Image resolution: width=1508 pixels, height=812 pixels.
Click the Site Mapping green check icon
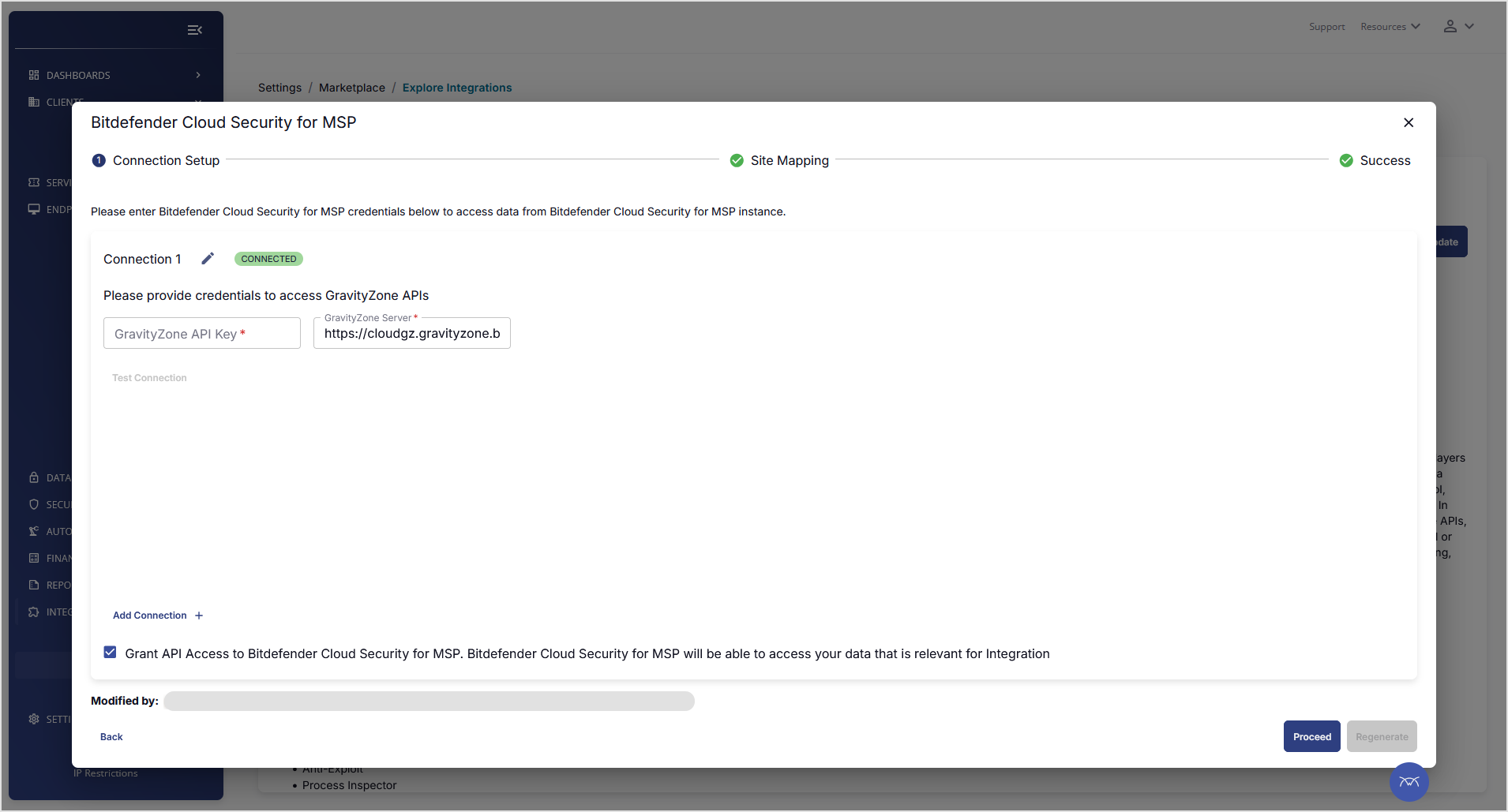(737, 160)
